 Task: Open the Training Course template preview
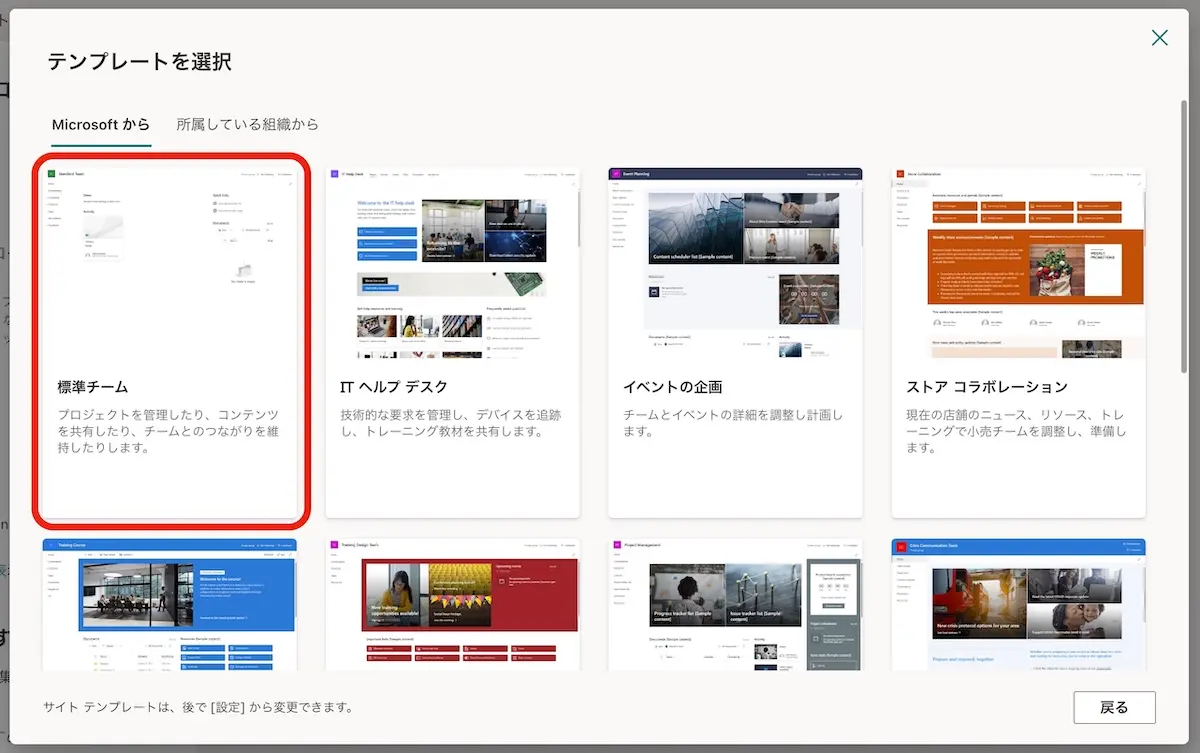[x=170, y=605]
